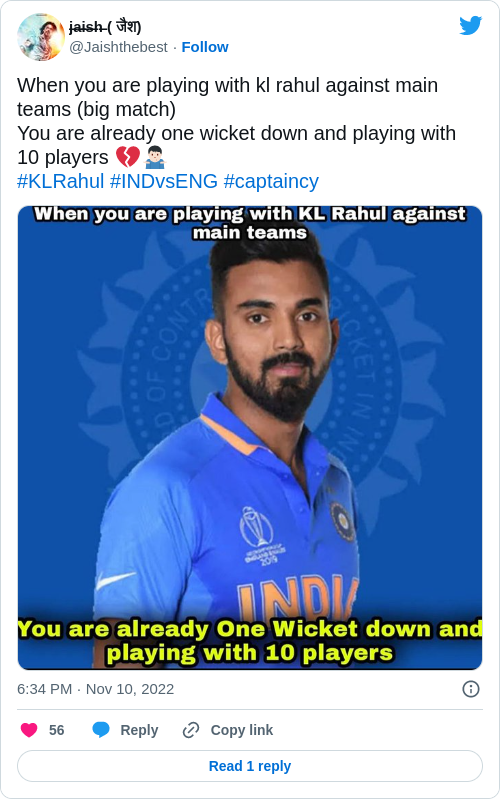
Task: Click the tweet text about big match
Action: click(x=236, y=121)
